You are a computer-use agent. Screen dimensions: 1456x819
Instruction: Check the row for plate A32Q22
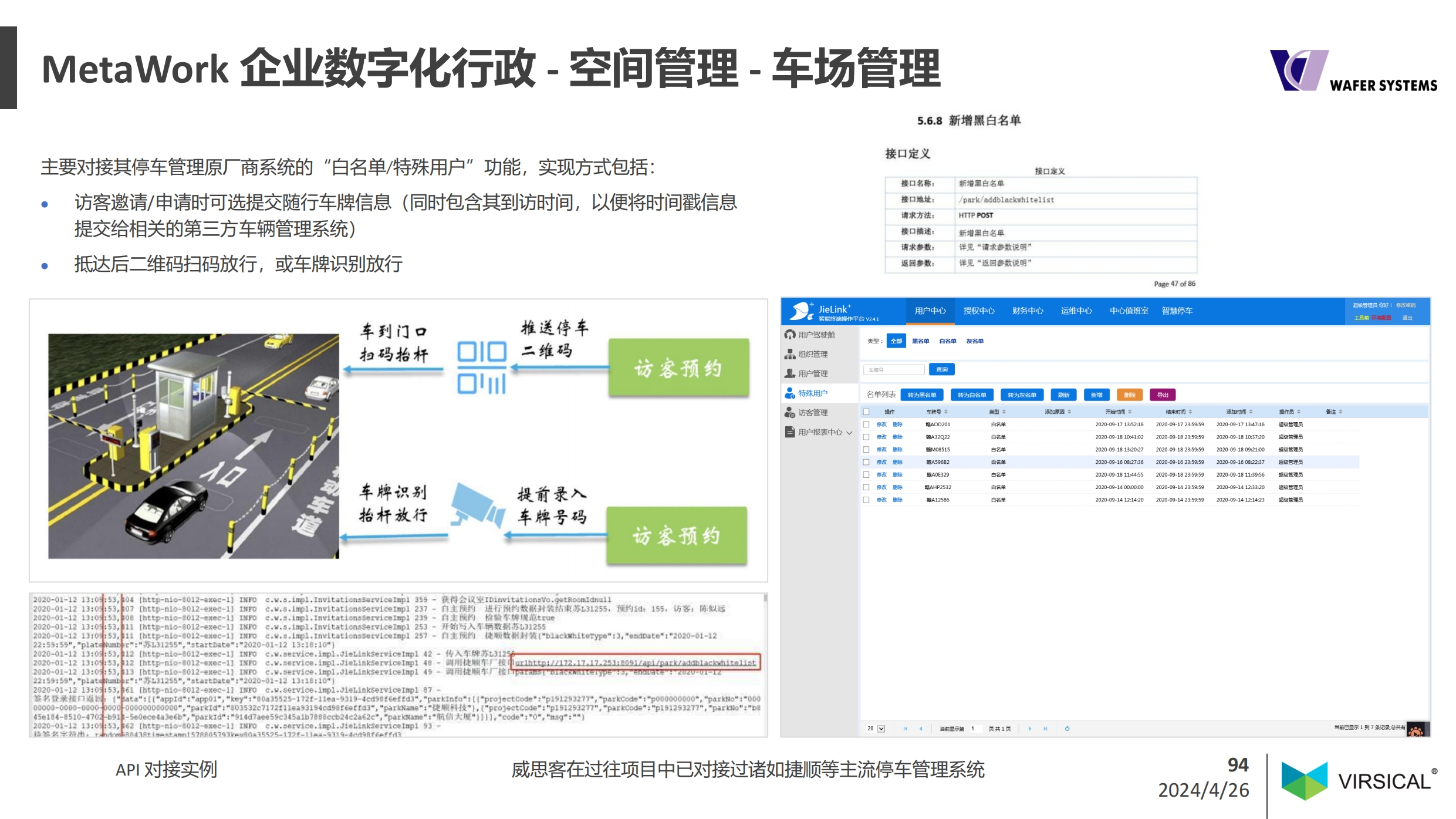[866, 437]
